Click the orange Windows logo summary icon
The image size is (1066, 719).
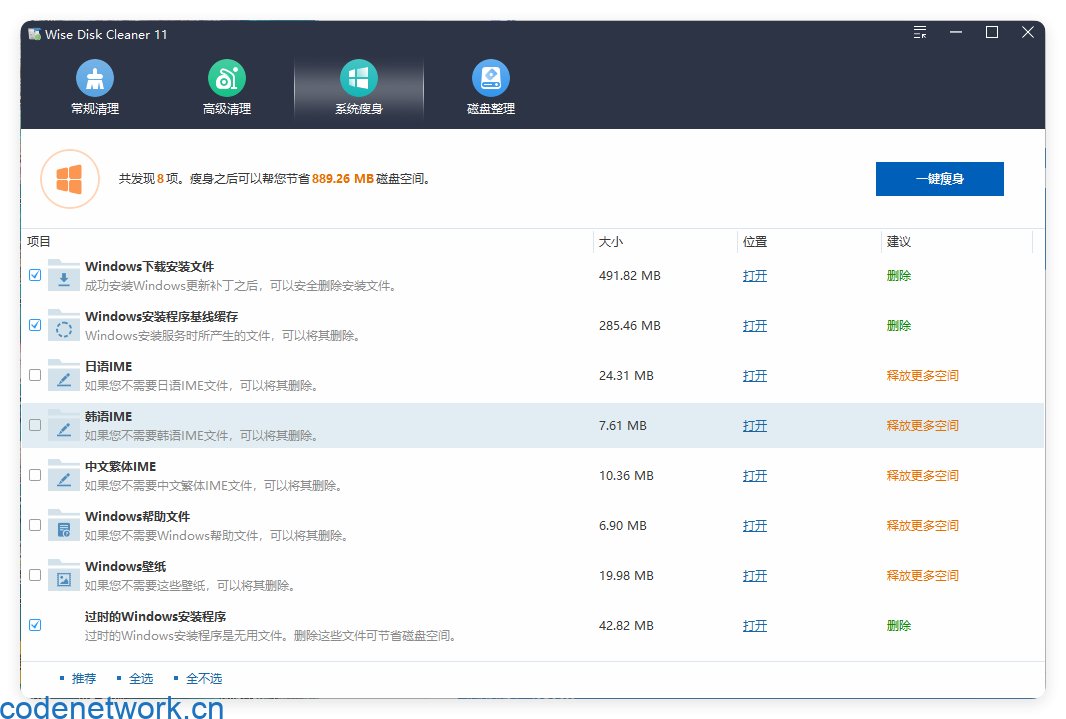[x=70, y=179]
